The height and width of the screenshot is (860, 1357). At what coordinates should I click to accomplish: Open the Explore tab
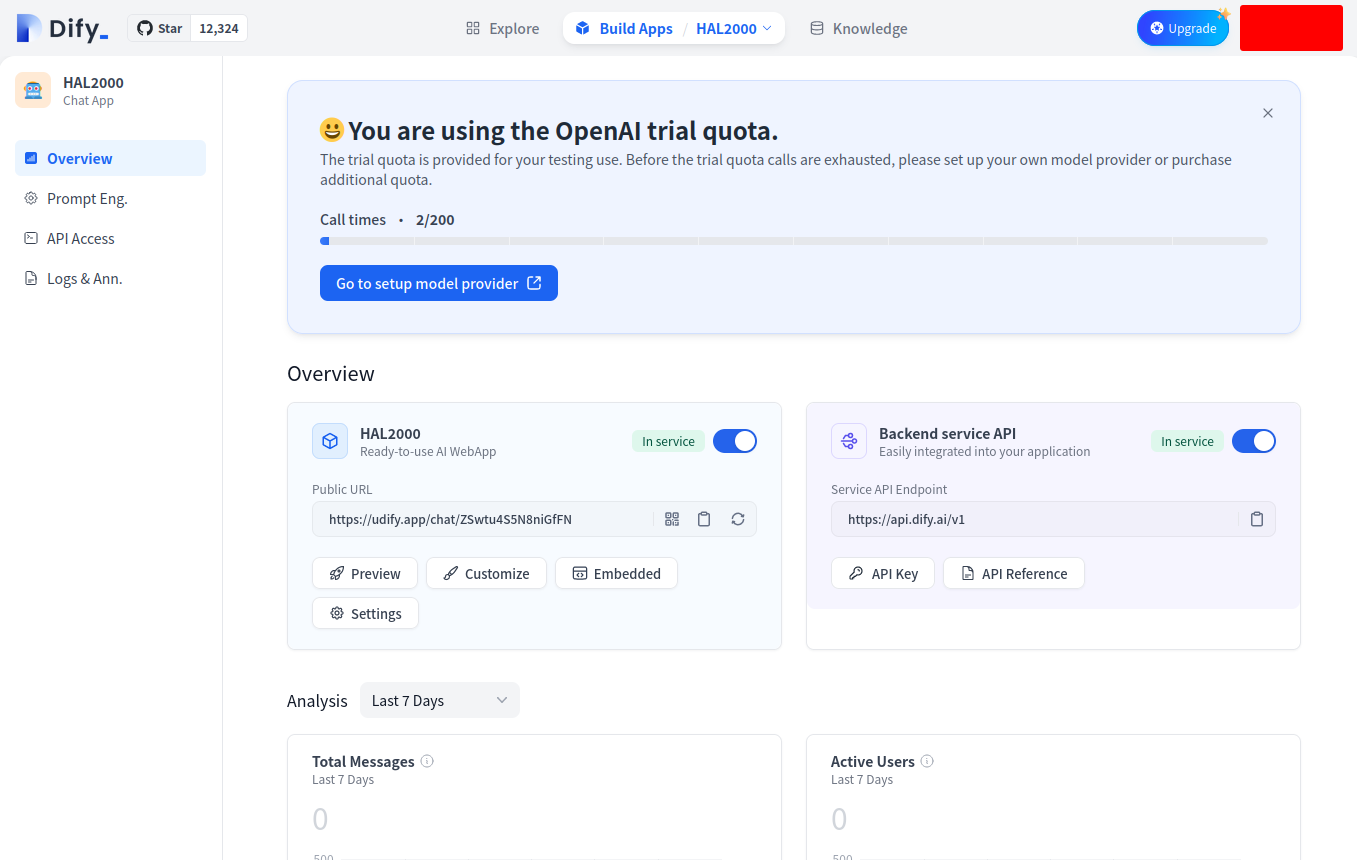click(502, 28)
